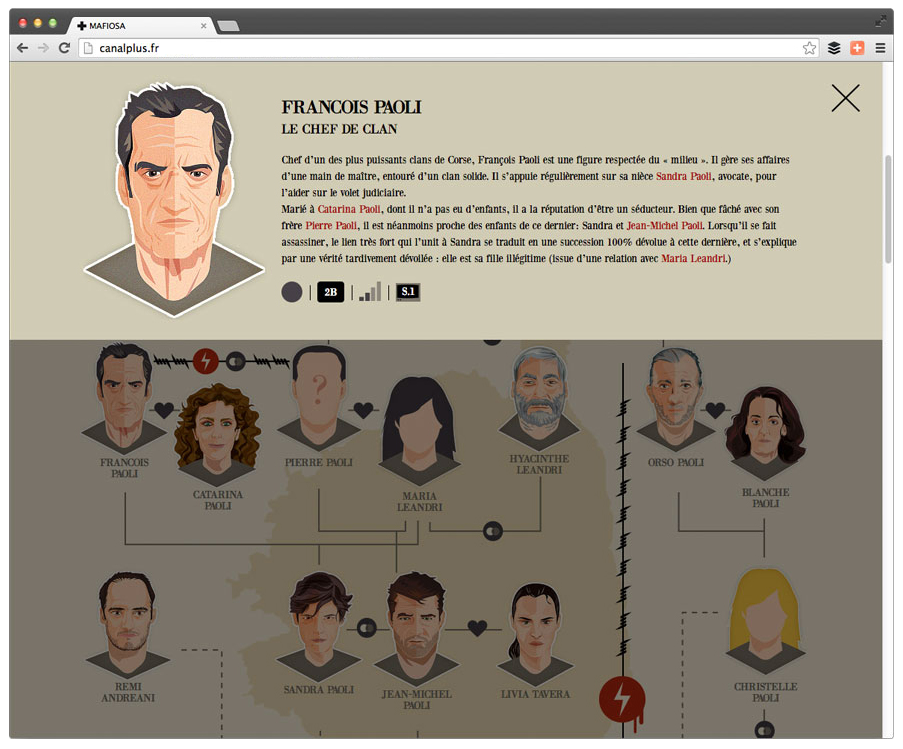The image size is (903, 749).
Task: Click the link-rings icon beside the small red lightning
Action: coord(236,362)
